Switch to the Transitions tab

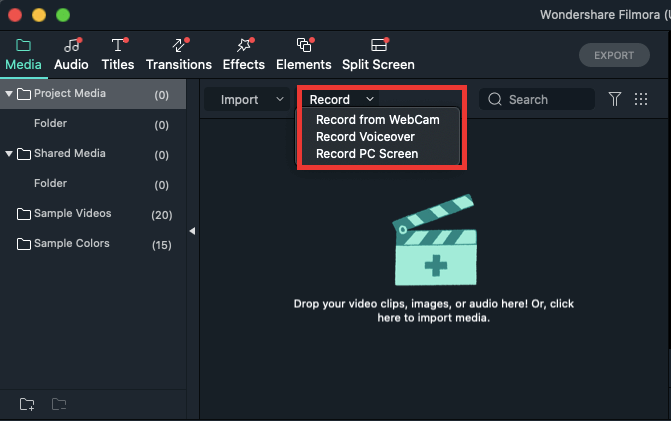179,54
